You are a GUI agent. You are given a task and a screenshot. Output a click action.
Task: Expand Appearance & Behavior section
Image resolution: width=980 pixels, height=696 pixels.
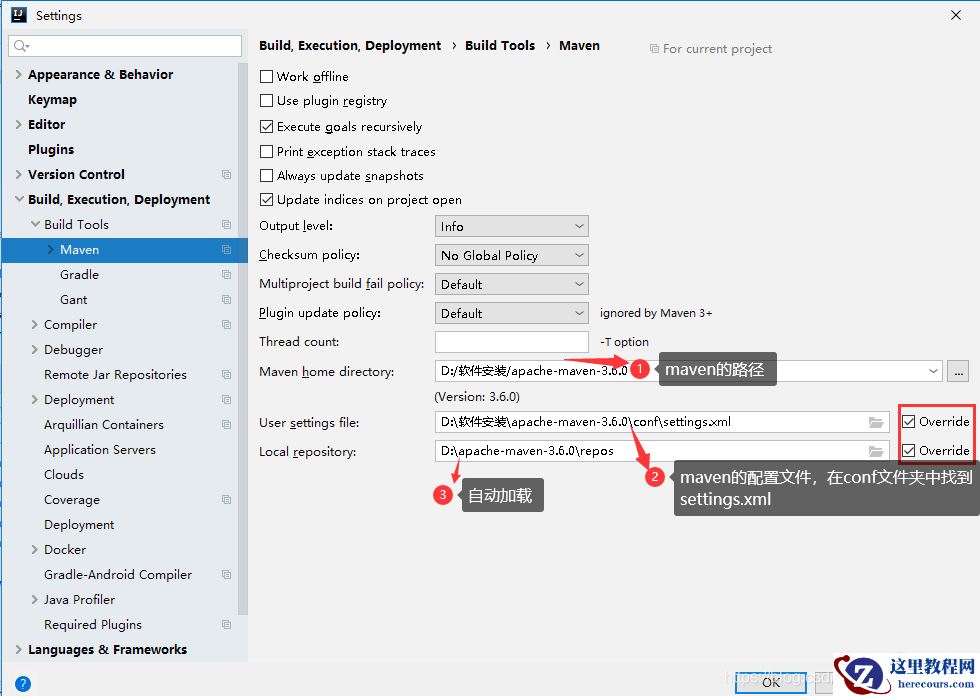(x=18, y=74)
